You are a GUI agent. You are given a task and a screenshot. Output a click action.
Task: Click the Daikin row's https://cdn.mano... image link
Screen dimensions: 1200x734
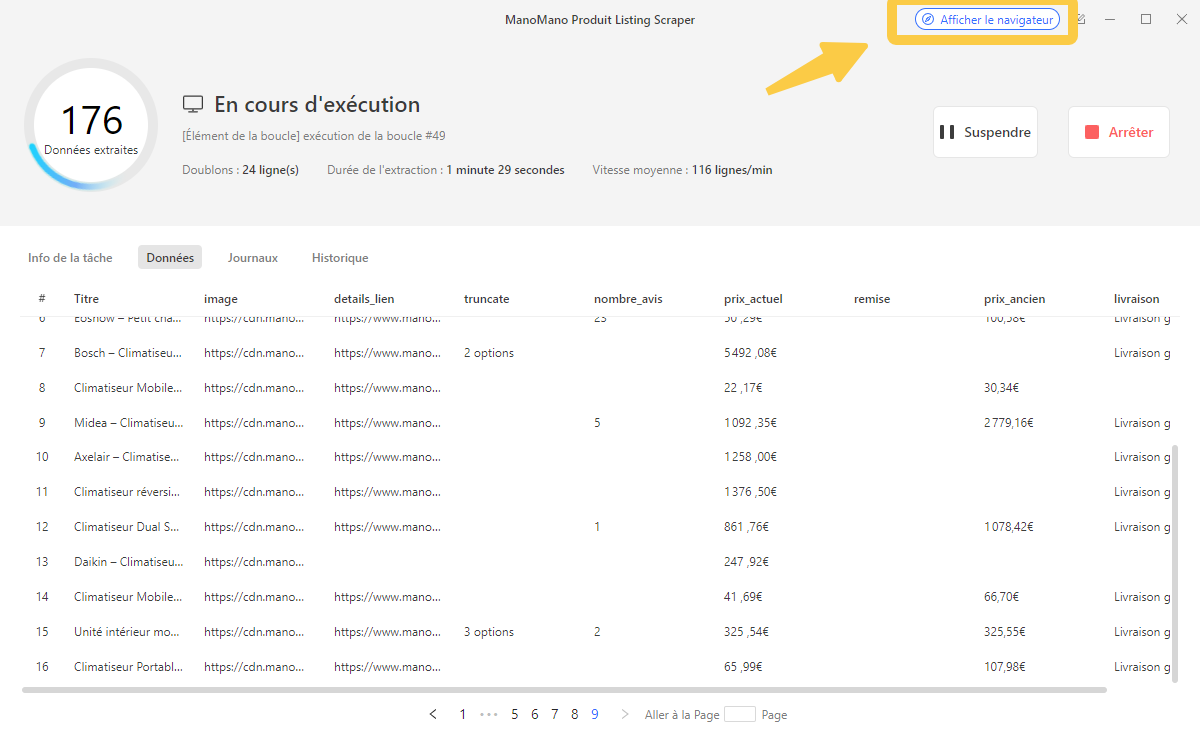pyautogui.click(x=254, y=562)
